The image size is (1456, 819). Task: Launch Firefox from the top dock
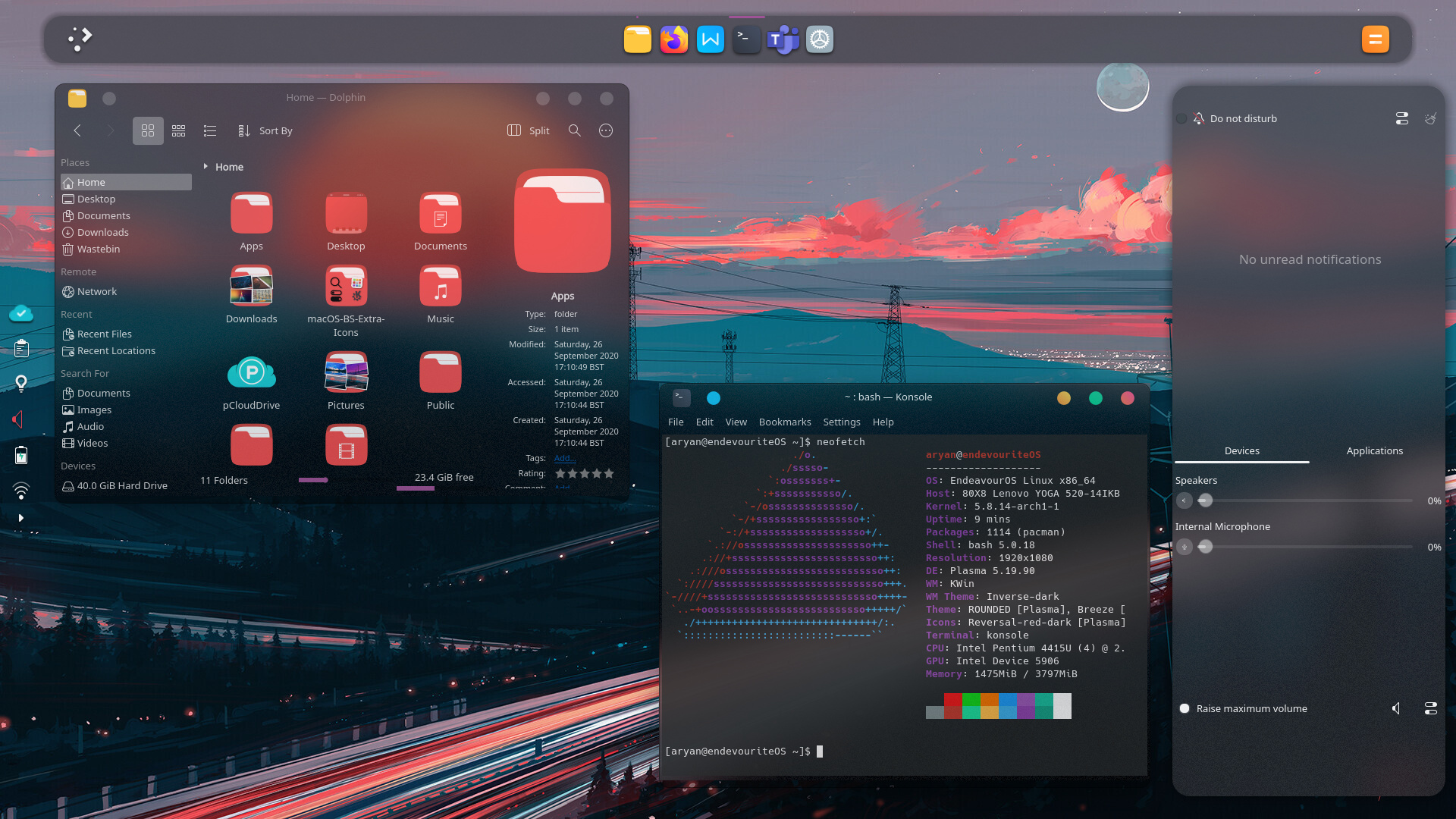click(x=673, y=39)
